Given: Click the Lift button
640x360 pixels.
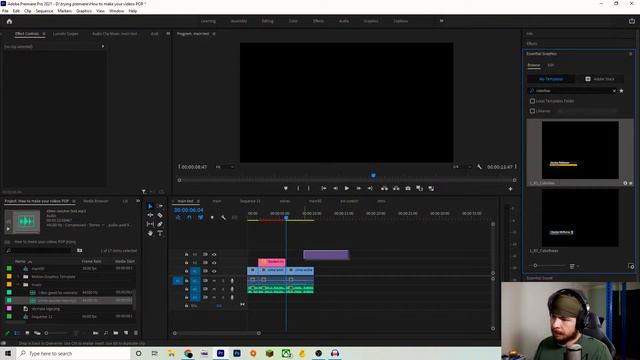Looking at the screenshot, I should [x=384, y=188].
